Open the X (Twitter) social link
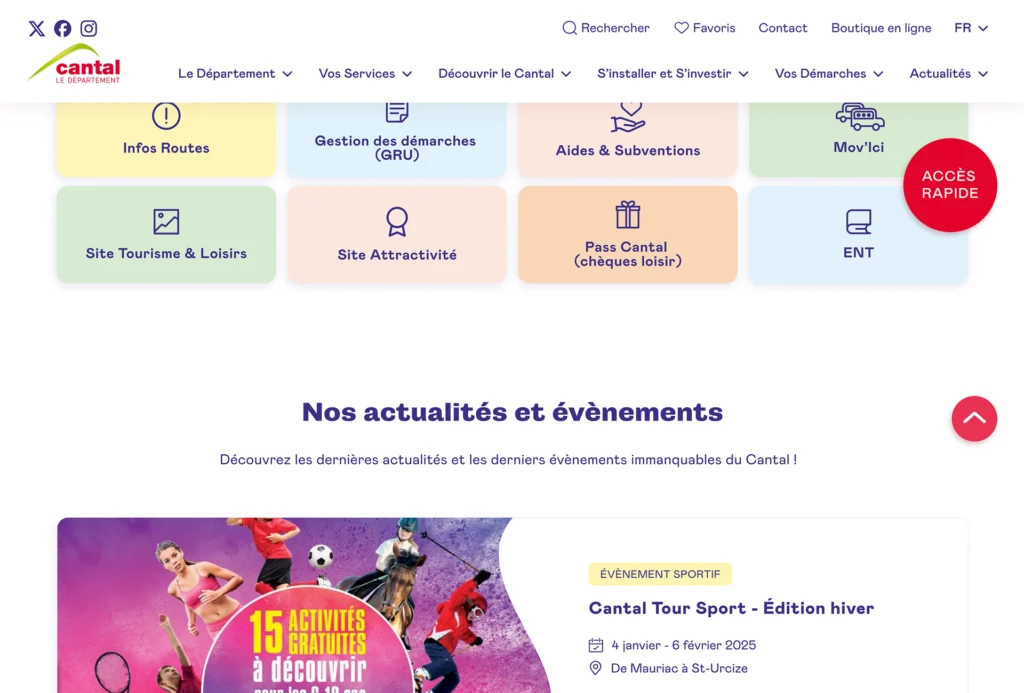Screen dimensions: 1024x693 coord(37,28)
